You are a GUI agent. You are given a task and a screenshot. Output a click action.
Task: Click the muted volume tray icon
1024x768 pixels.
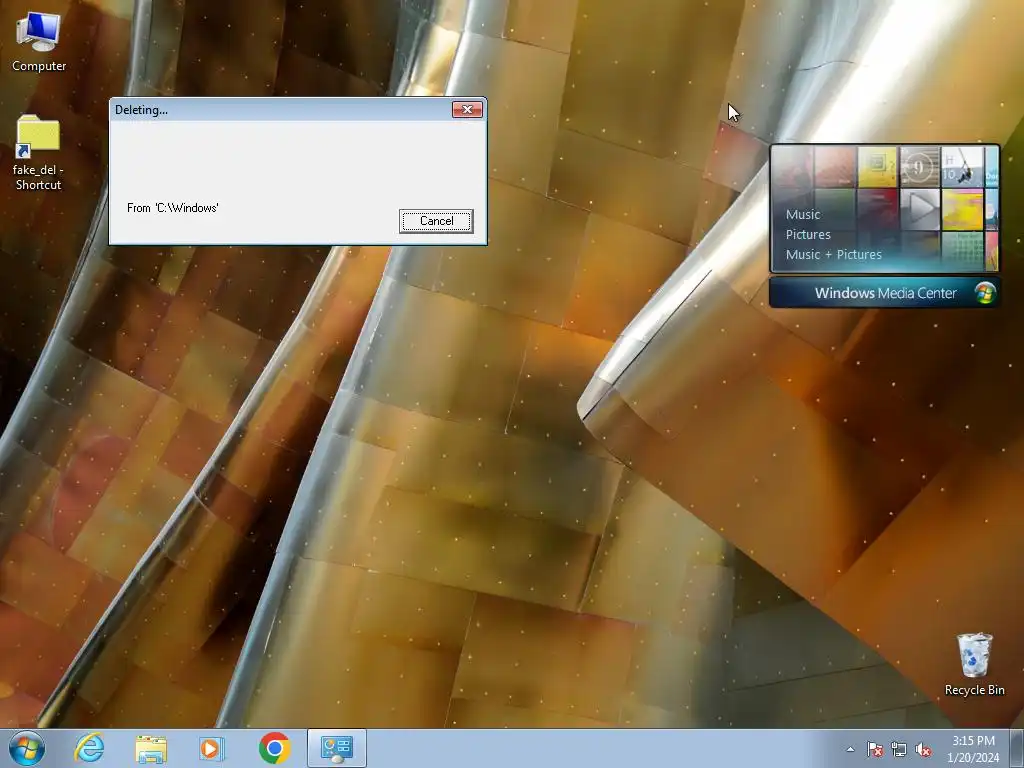[x=923, y=749]
